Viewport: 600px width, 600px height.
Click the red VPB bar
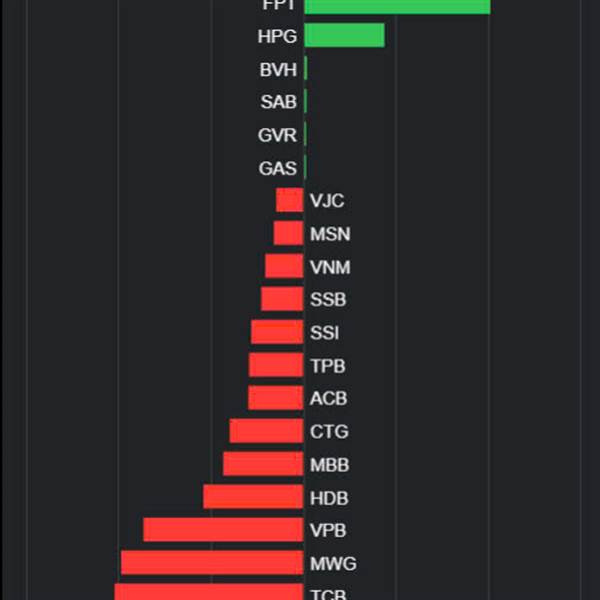[224, 530]
